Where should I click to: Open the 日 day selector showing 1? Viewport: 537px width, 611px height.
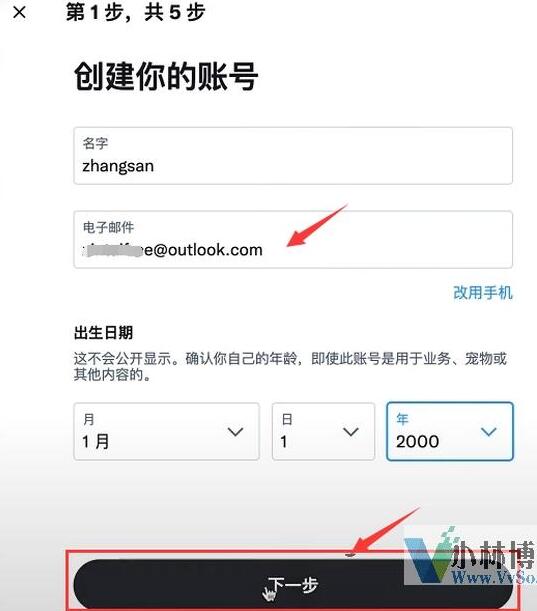323,431
